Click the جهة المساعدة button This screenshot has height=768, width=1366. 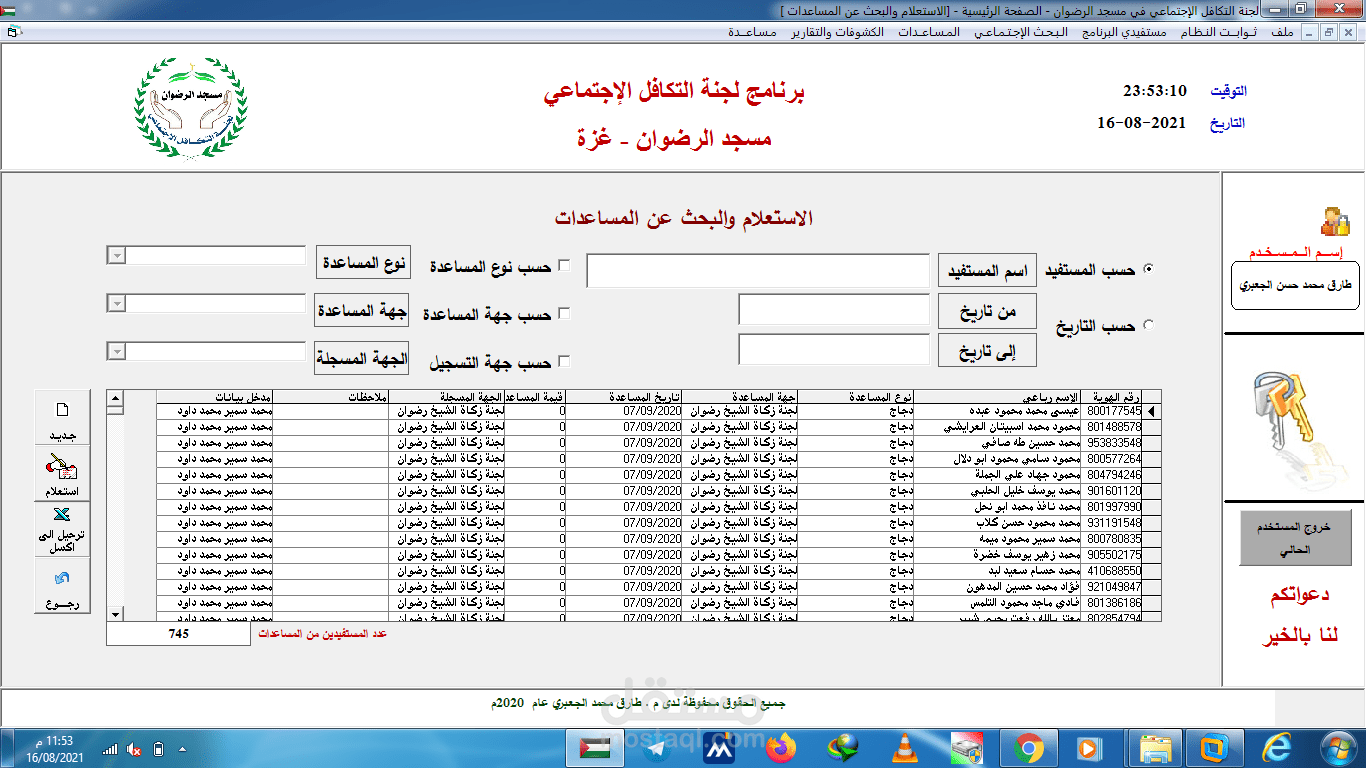click(362, 311)
